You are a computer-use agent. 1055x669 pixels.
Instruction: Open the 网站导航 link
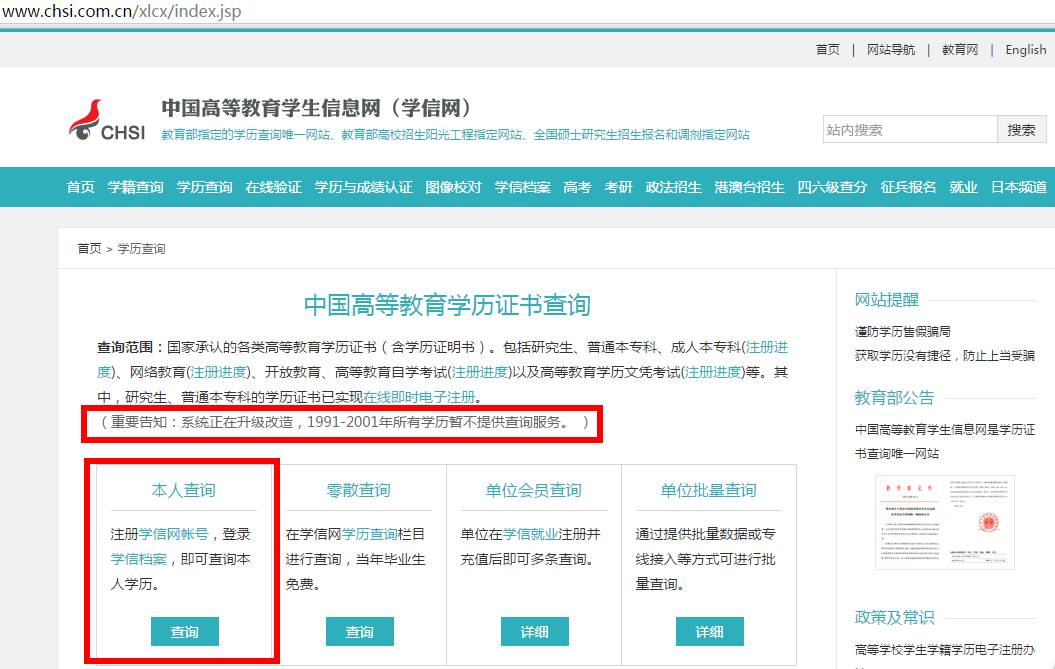coord(891,50)
